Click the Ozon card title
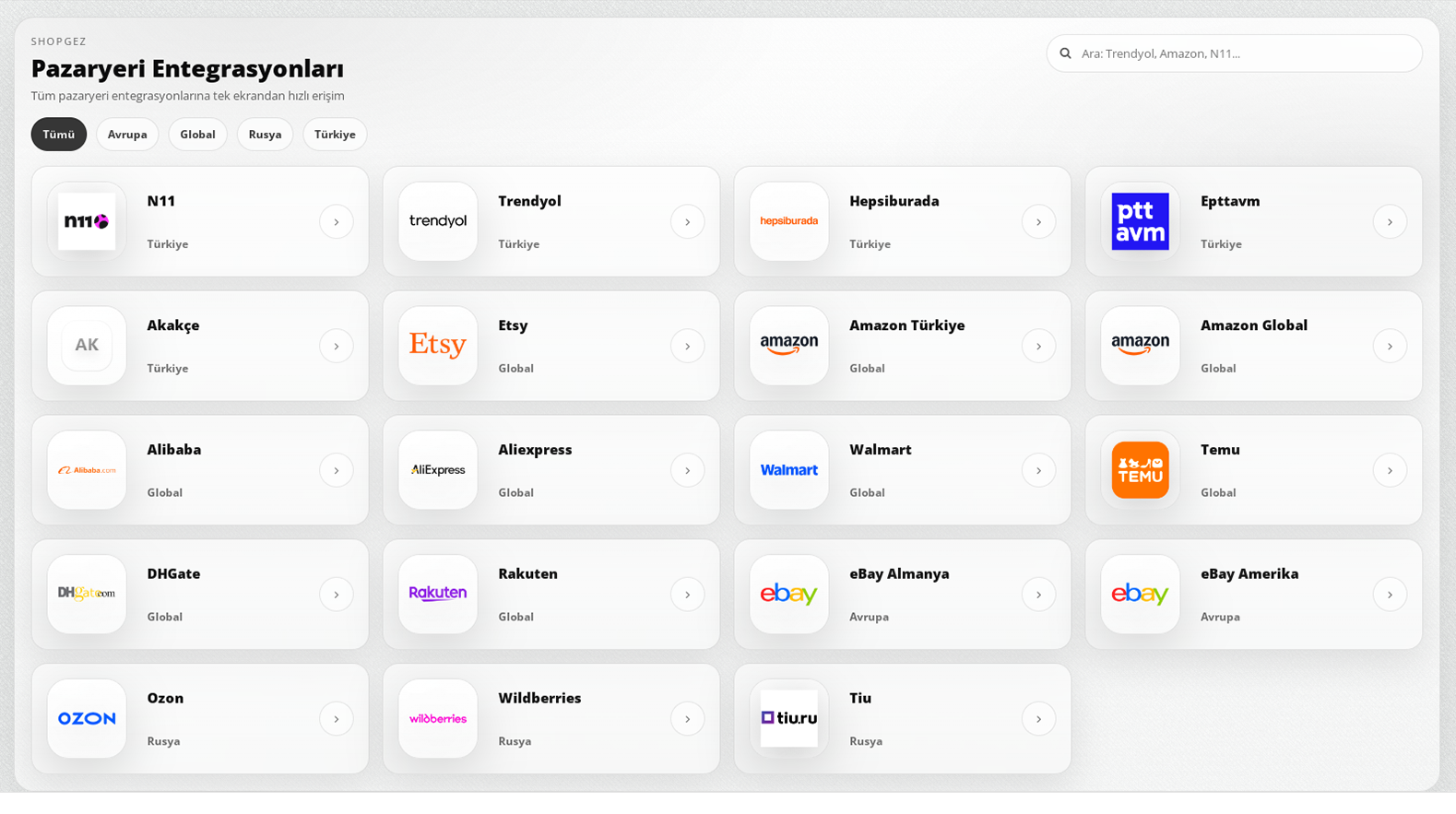 pyautogui.click(x=165, y=698)
